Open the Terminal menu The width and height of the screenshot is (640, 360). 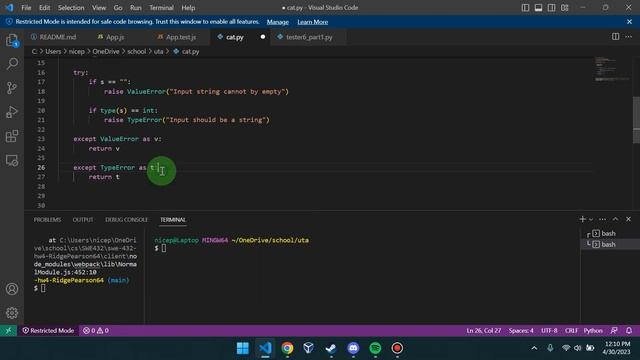coord(161,8)
